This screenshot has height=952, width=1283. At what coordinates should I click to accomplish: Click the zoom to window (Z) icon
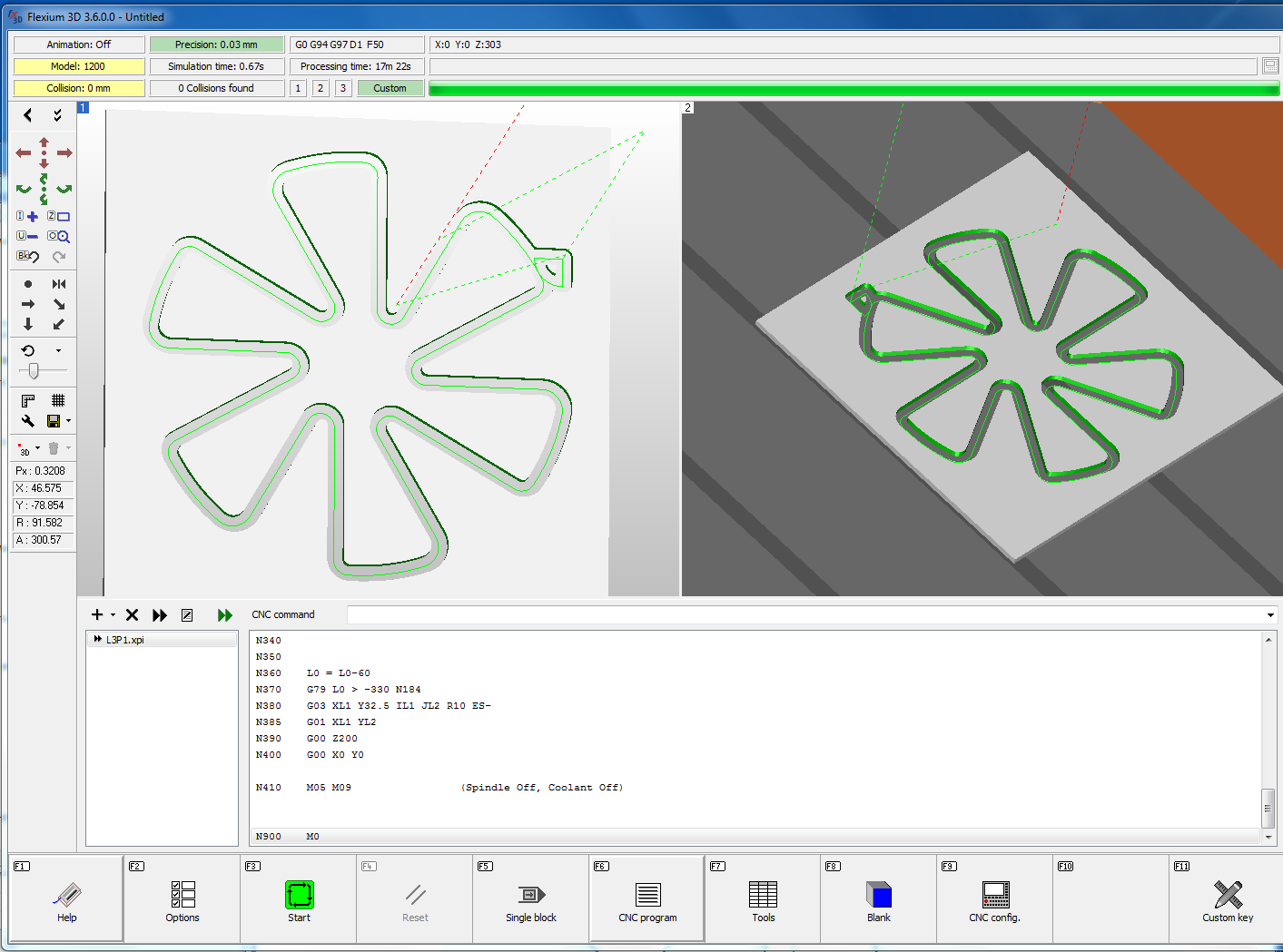pyautogui.click(x=58, y=217)
